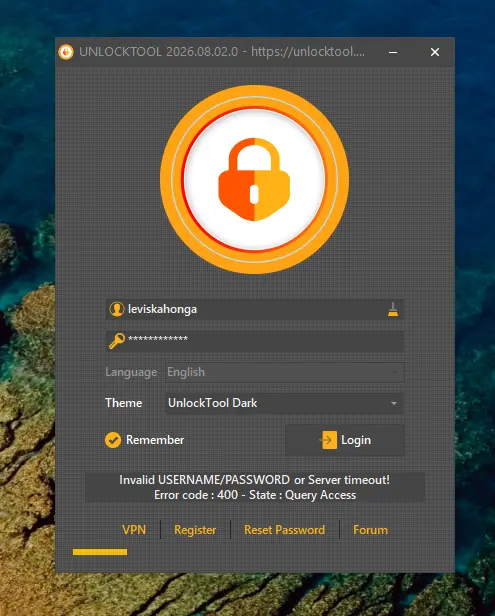Click the yellow progress bar

click(x=100, y=552)
